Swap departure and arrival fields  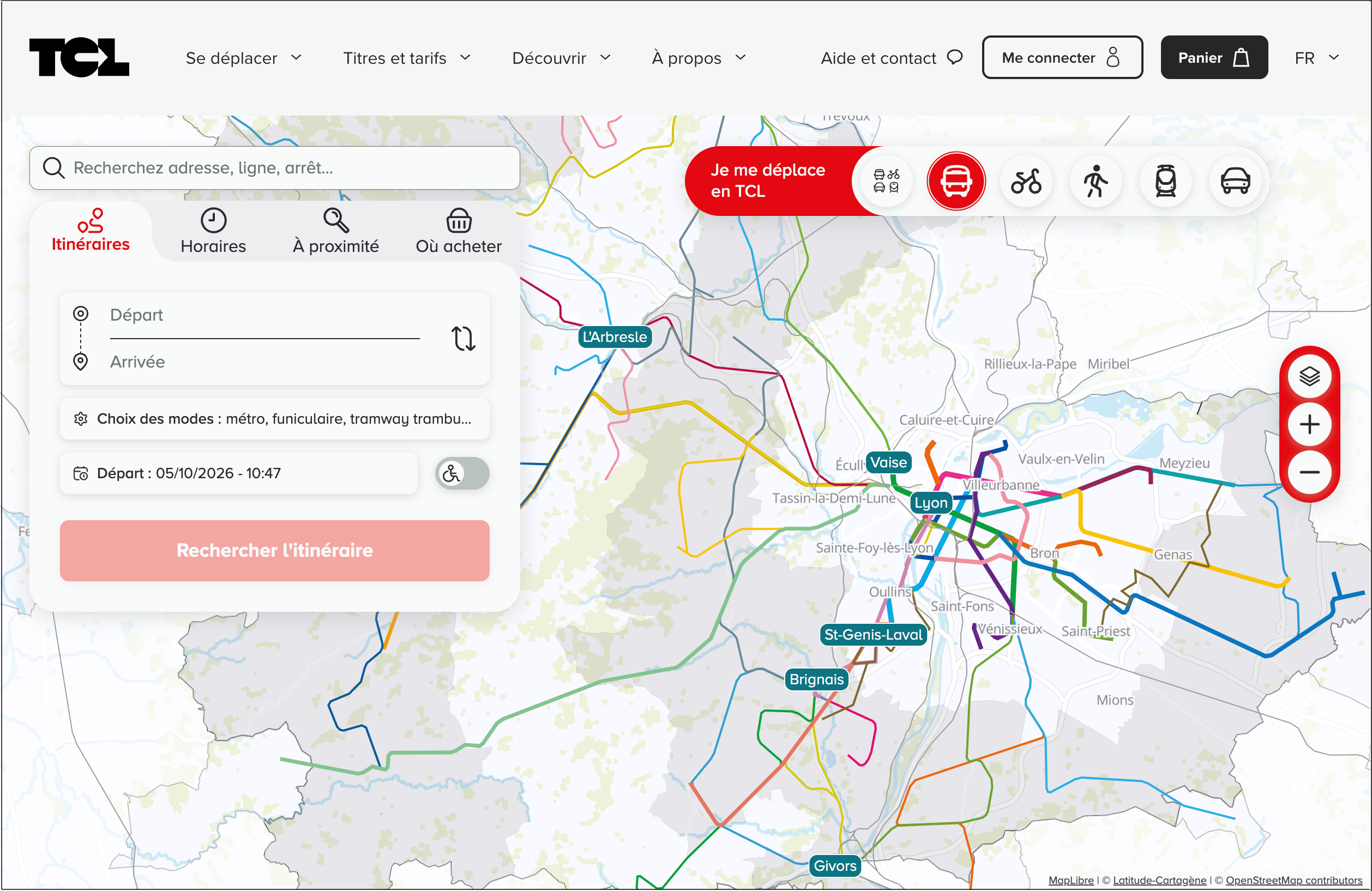pos(462,338)
